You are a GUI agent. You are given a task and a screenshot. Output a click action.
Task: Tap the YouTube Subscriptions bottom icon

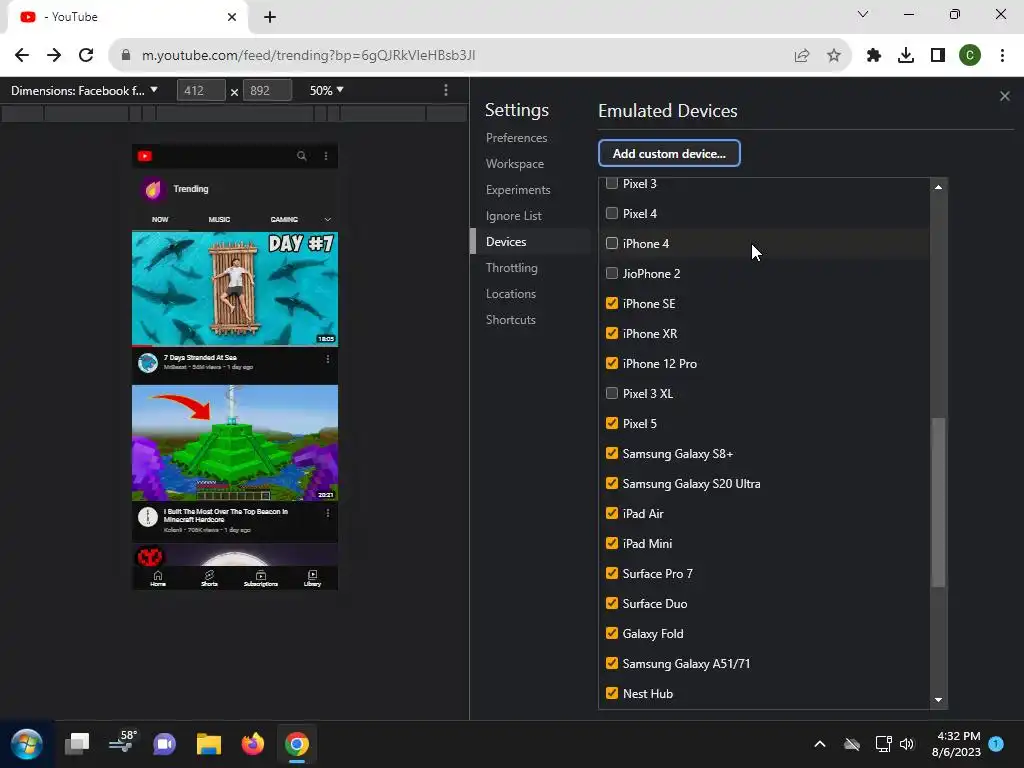point(261,578)
